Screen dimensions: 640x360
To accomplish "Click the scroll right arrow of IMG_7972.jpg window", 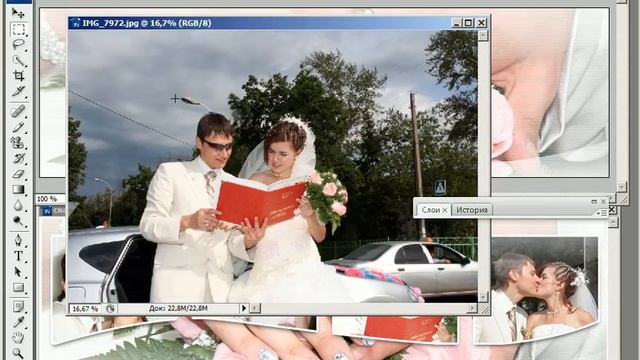I will pos(472,308).
